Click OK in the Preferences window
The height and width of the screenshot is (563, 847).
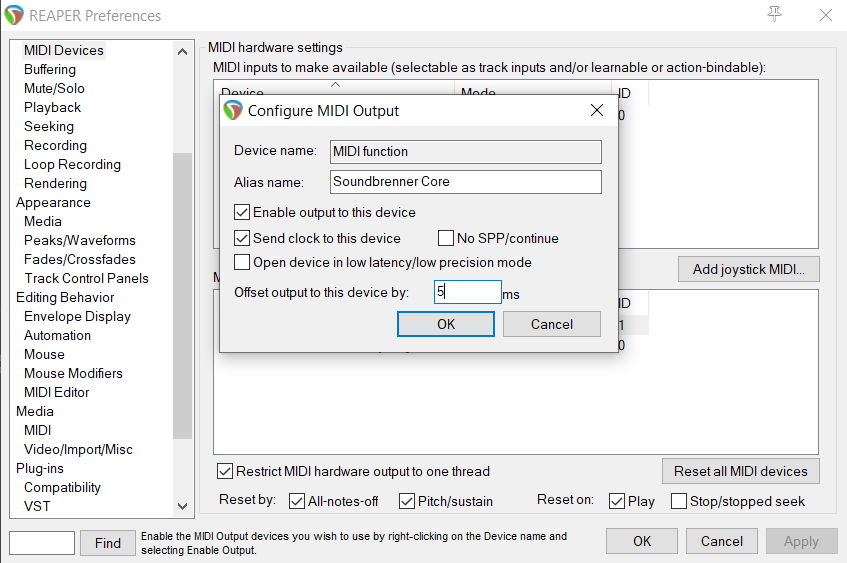pyautogui.click(x=642, y=541)
